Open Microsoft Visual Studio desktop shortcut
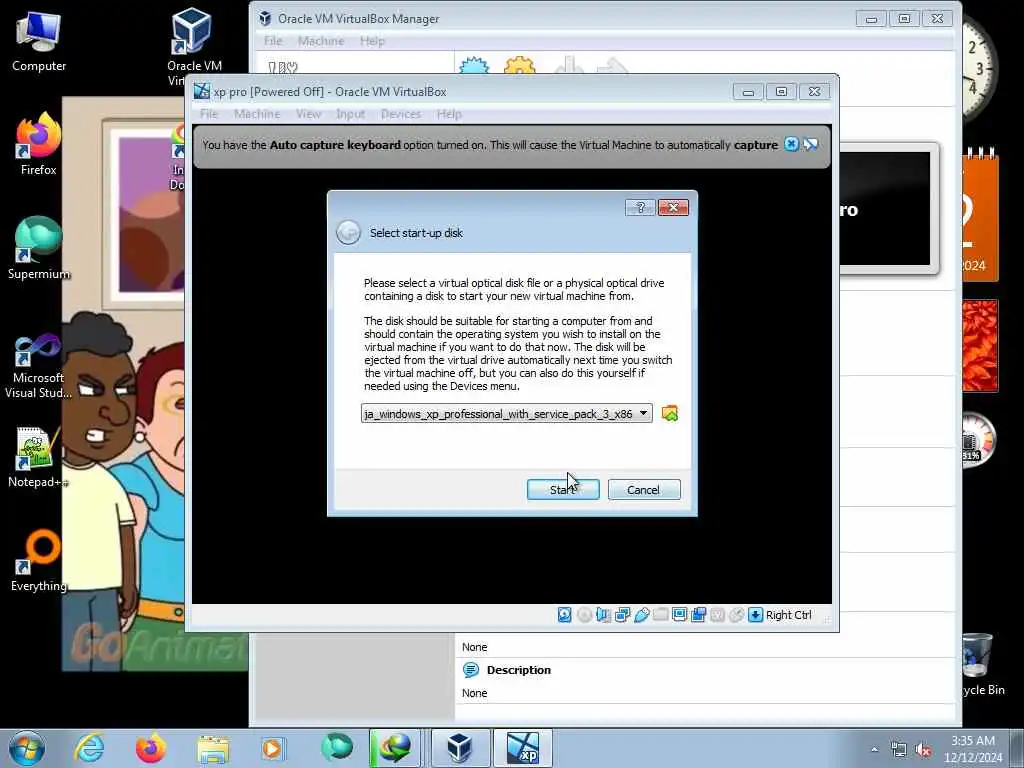 click(x=39, y=366)
